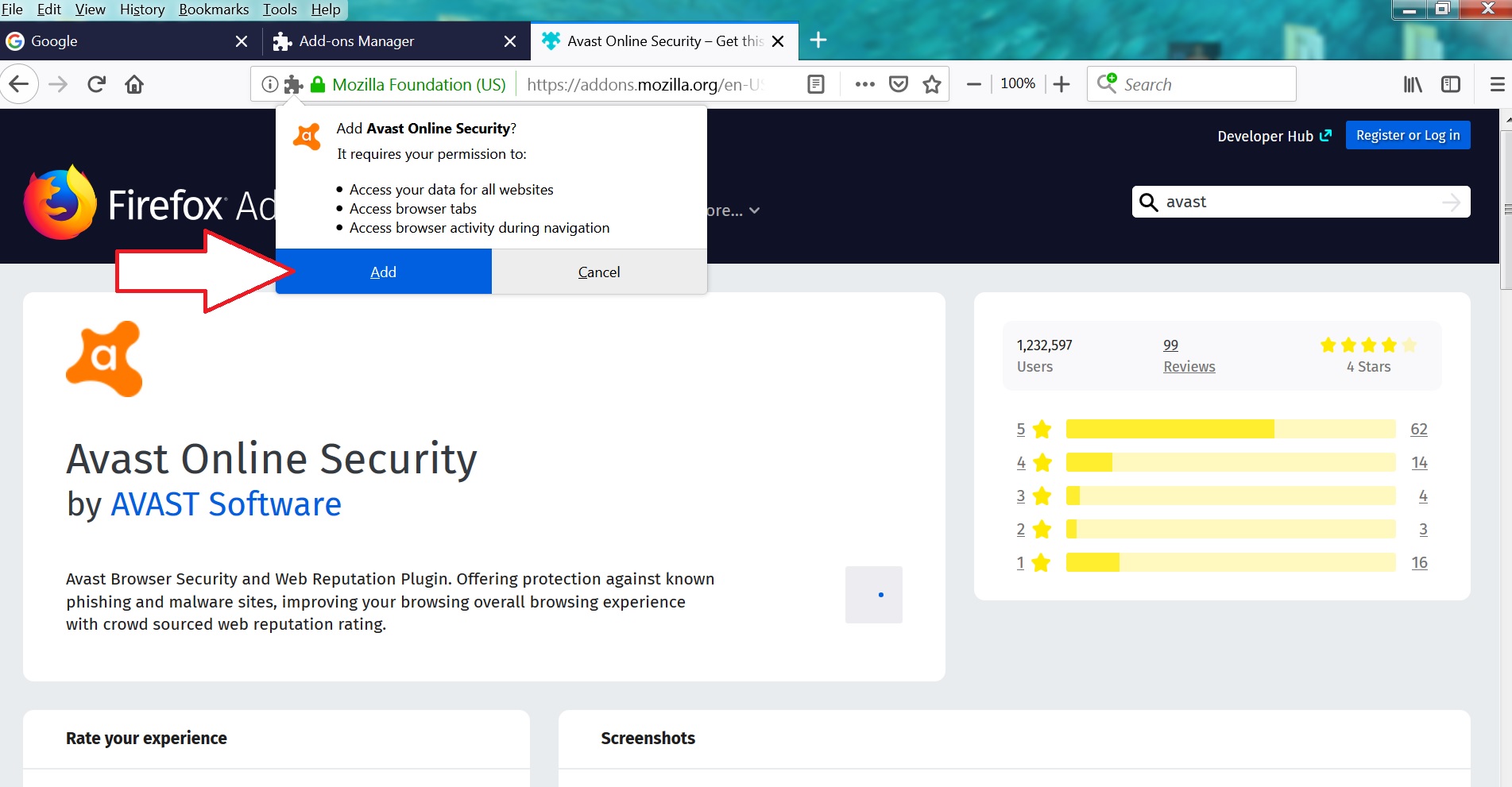Screen dimensions: 1512x787
Task: Open the Library icon
Action: pyautogui.click(x=1413, y=84)
